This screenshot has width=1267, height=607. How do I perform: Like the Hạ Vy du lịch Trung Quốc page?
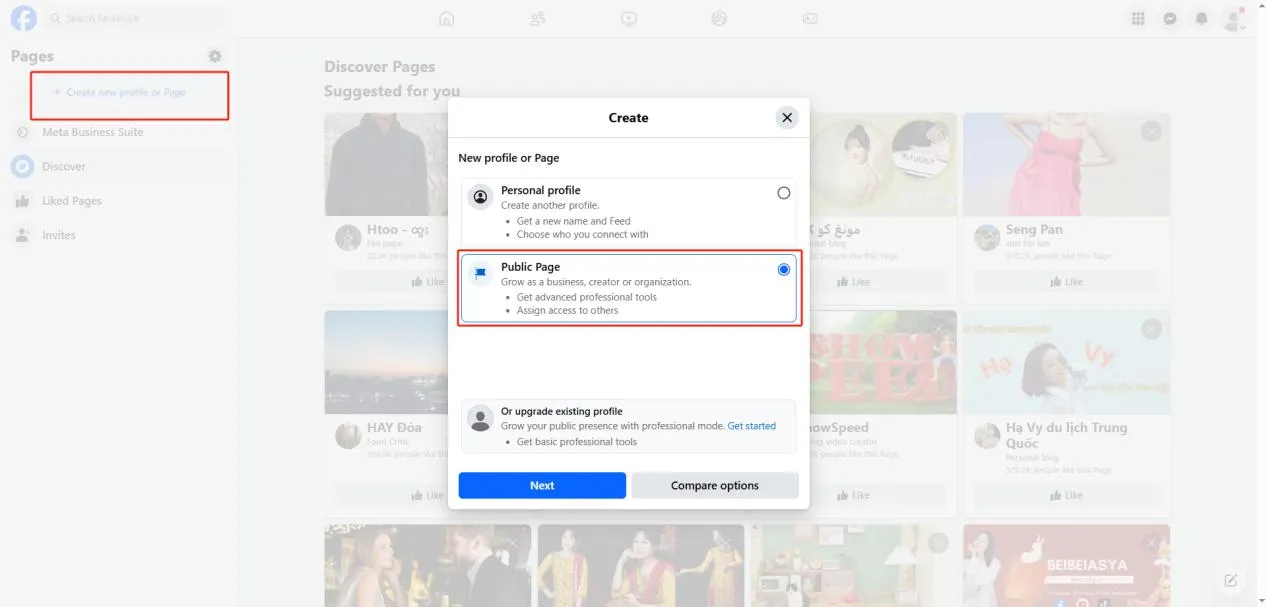(1066, 495)
